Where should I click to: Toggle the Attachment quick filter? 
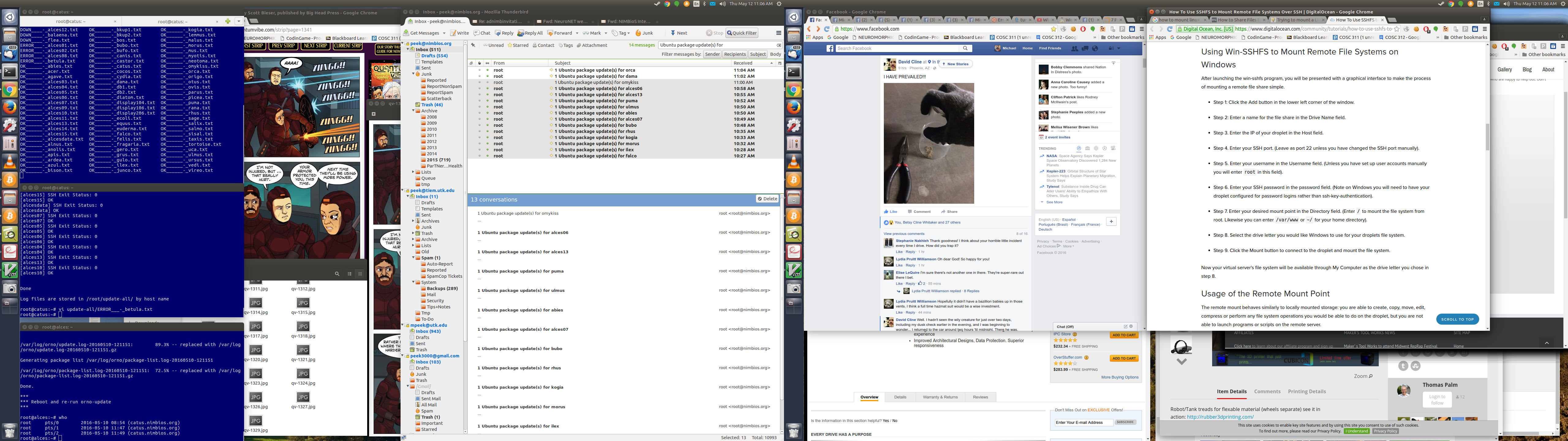click(x=592, y=45)
